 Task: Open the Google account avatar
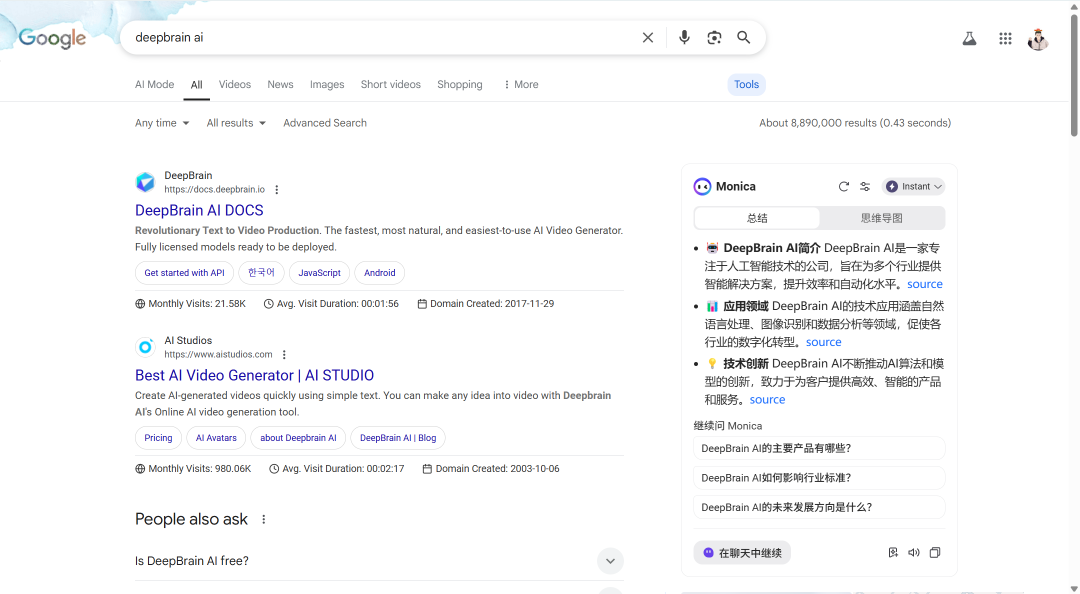click(1038, 39)
